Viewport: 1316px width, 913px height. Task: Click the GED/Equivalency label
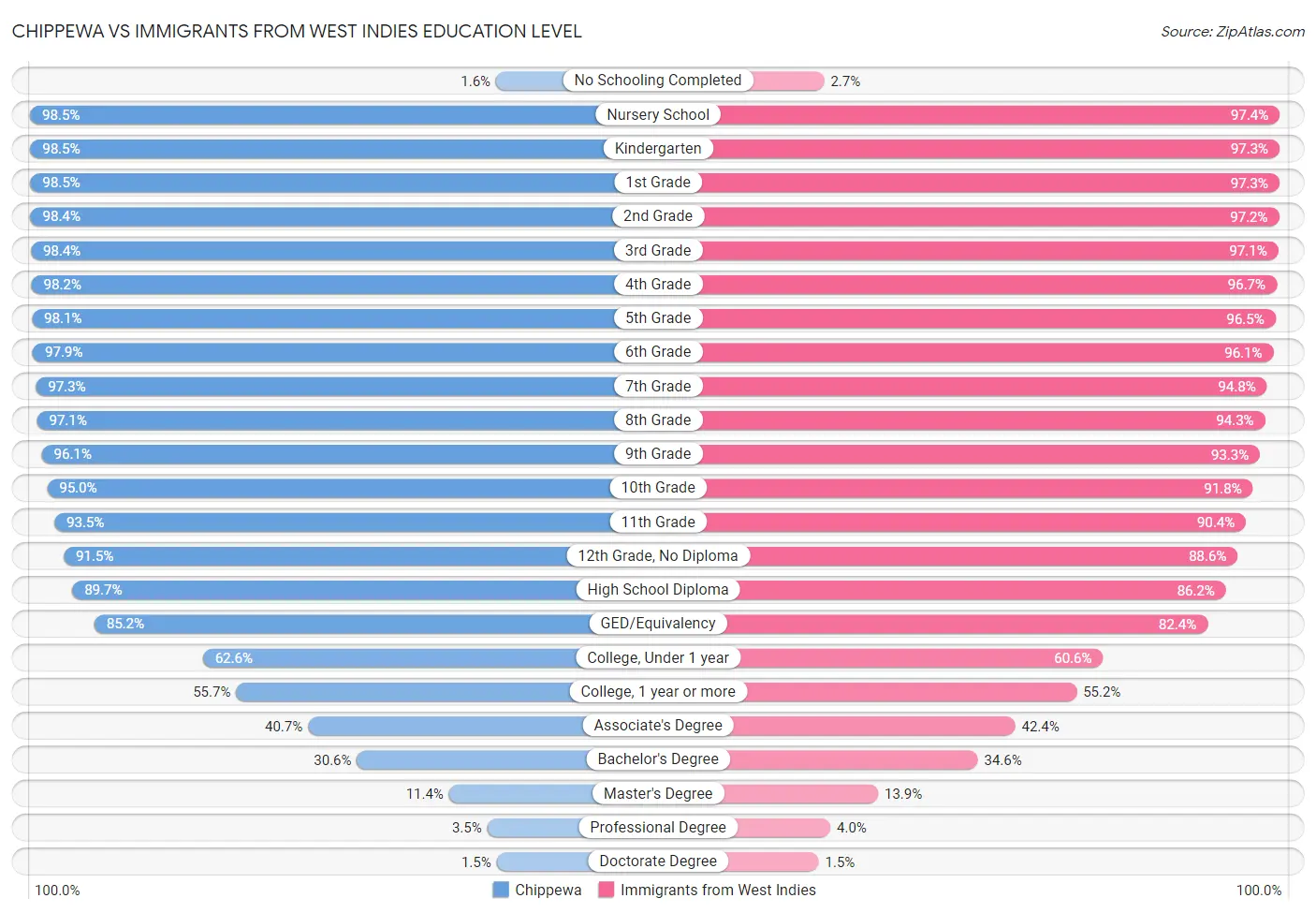click(658, 623)
